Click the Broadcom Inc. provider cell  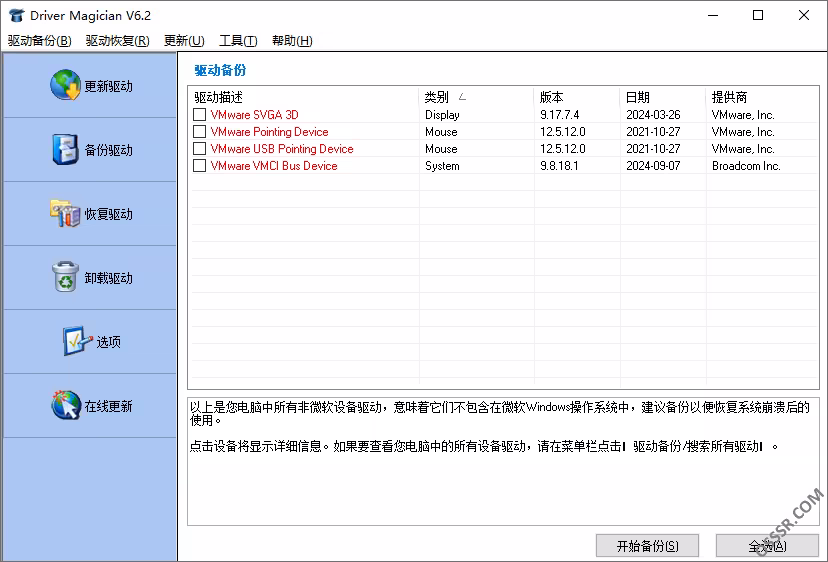point(746,166)
